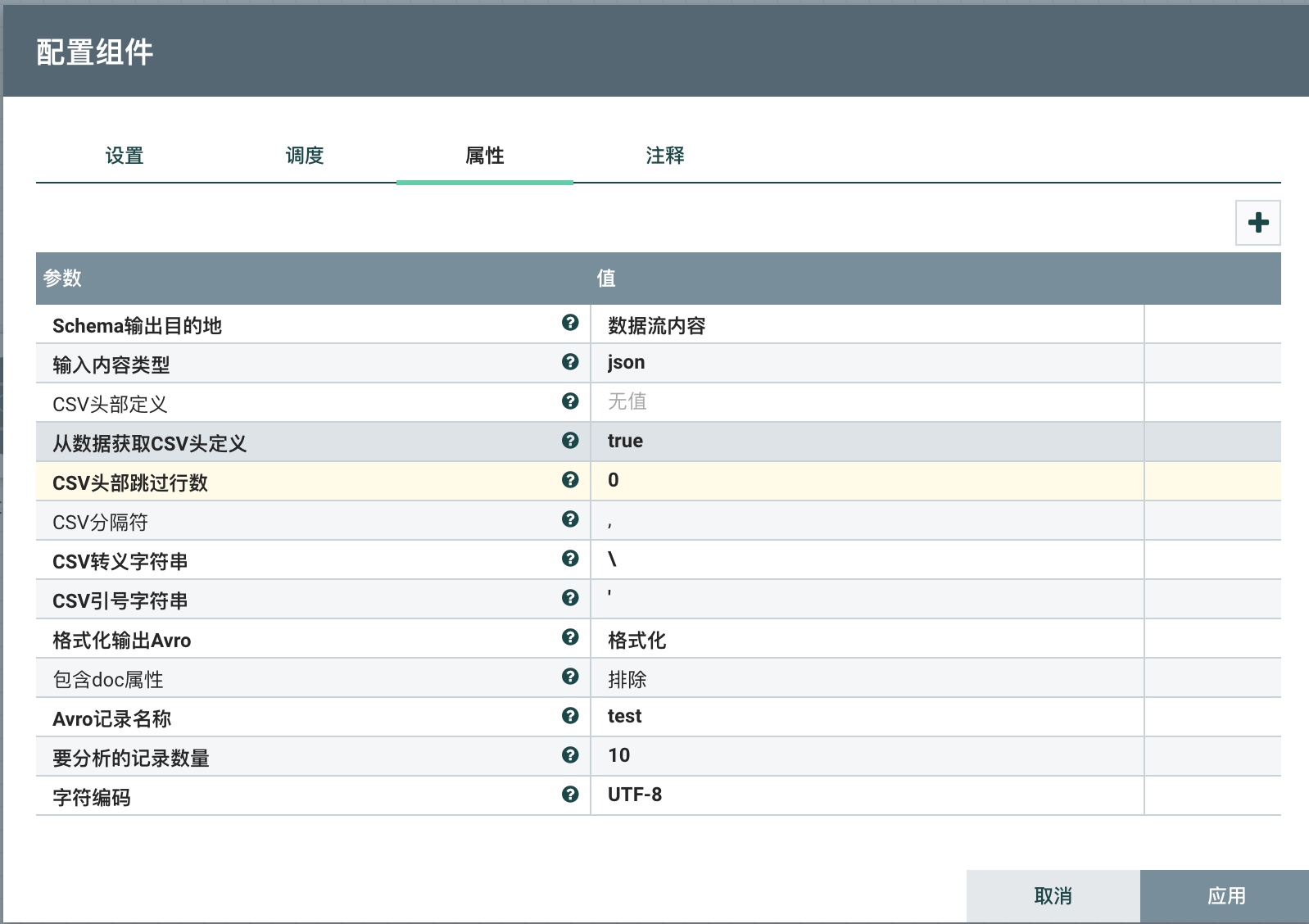The width and height of the screenshot is (1309, 924).
Task: Click the empty 无值 field for CSV头部定义
Action: (x=866, y=402)
